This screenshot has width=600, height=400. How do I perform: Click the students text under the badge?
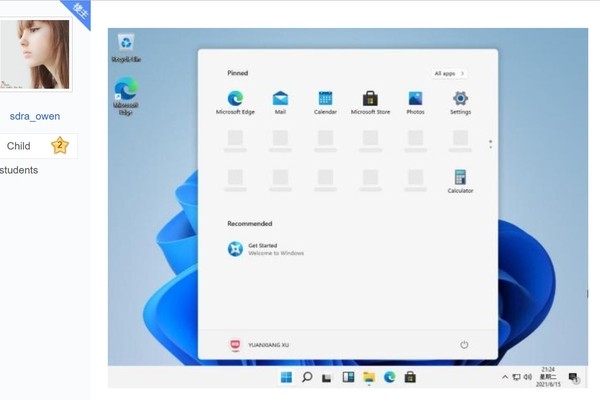coord(19,170)
